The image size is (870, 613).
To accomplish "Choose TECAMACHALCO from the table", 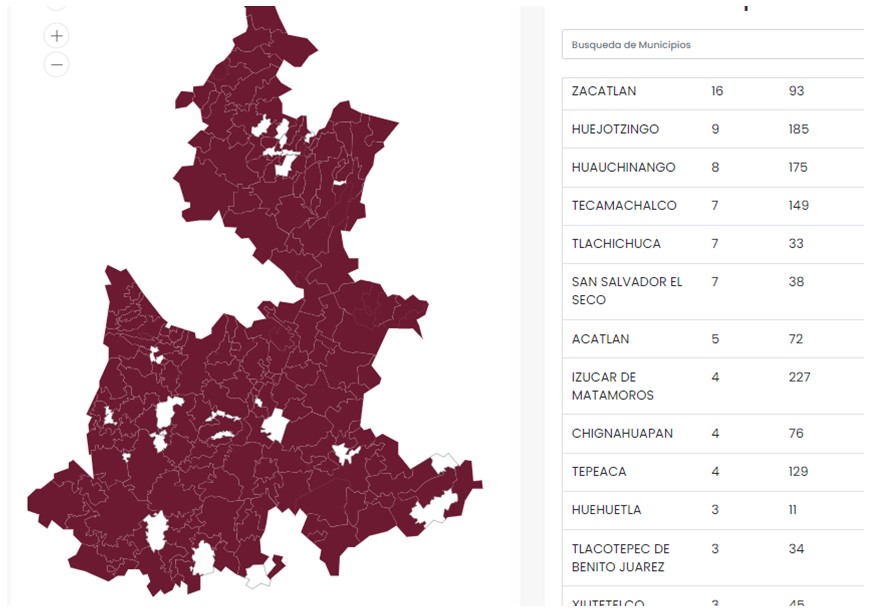I will click(x=624, y=205).
